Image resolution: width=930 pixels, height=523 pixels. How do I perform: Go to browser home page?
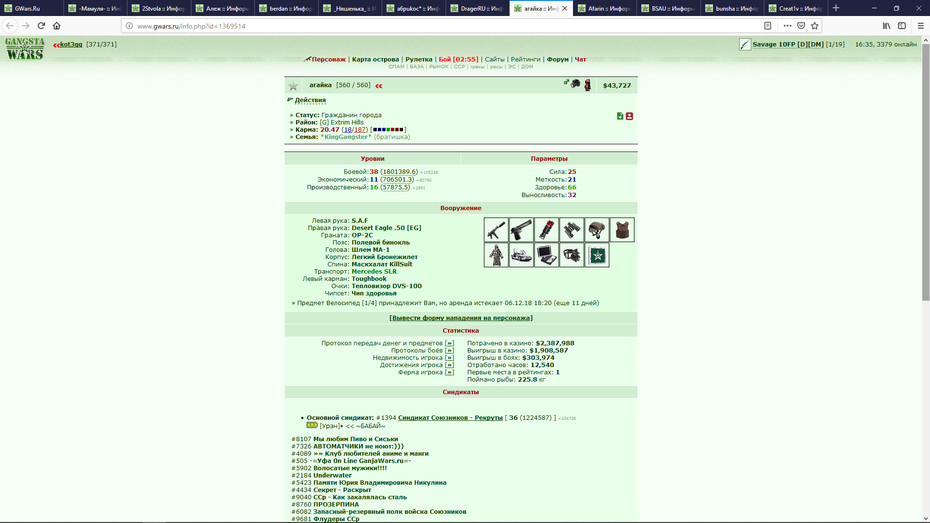56,25
